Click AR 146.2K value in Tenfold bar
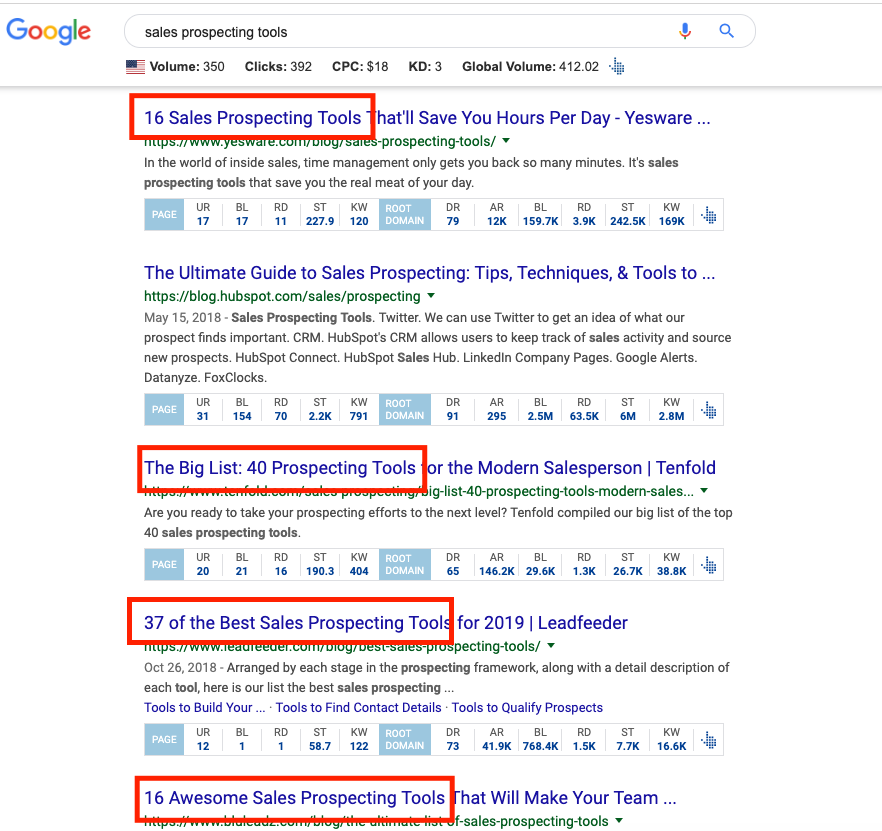This screenshot has height=831, width=882. pyautogui.click(x=497, y=572)
